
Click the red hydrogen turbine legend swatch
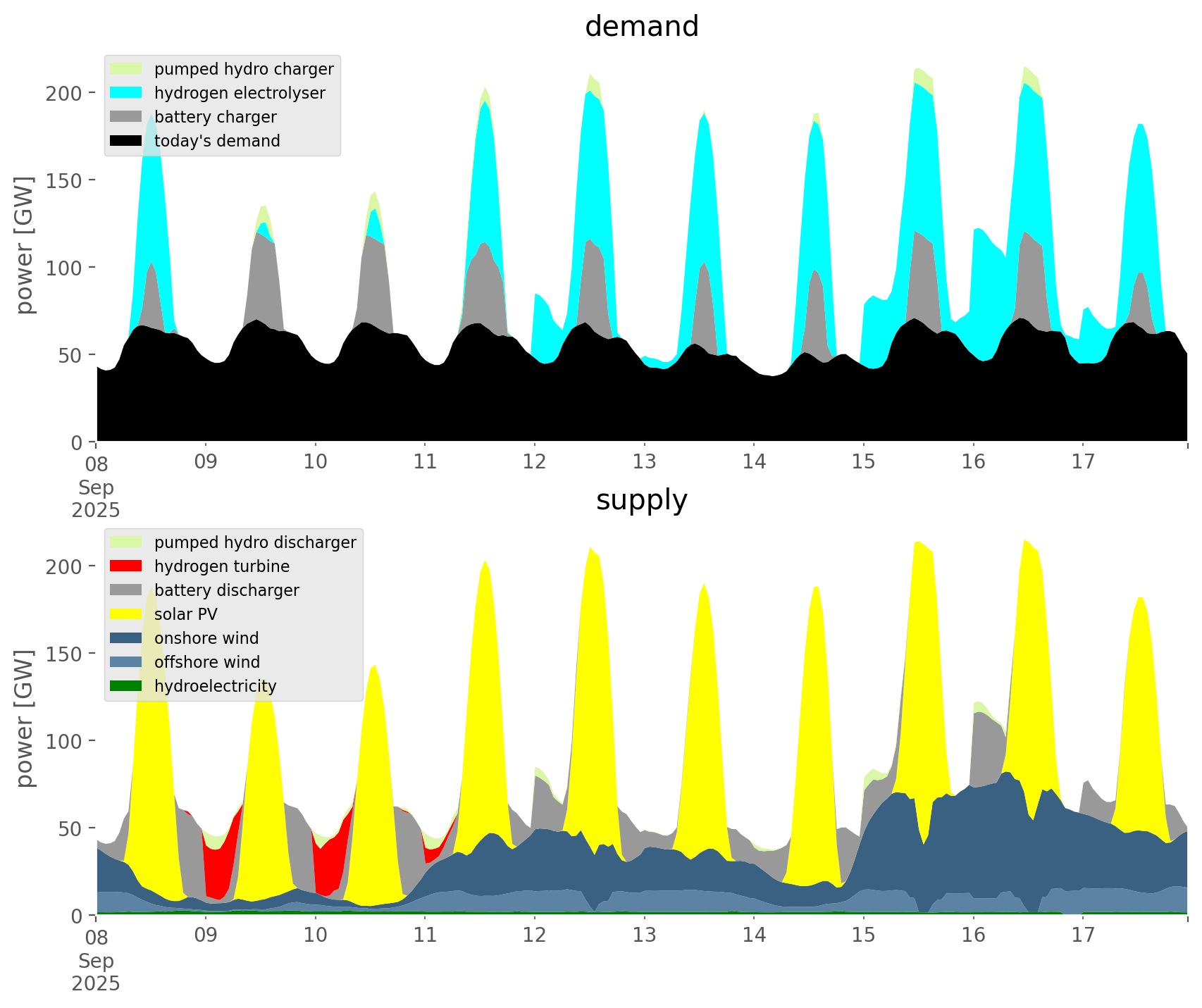(126, 566)
